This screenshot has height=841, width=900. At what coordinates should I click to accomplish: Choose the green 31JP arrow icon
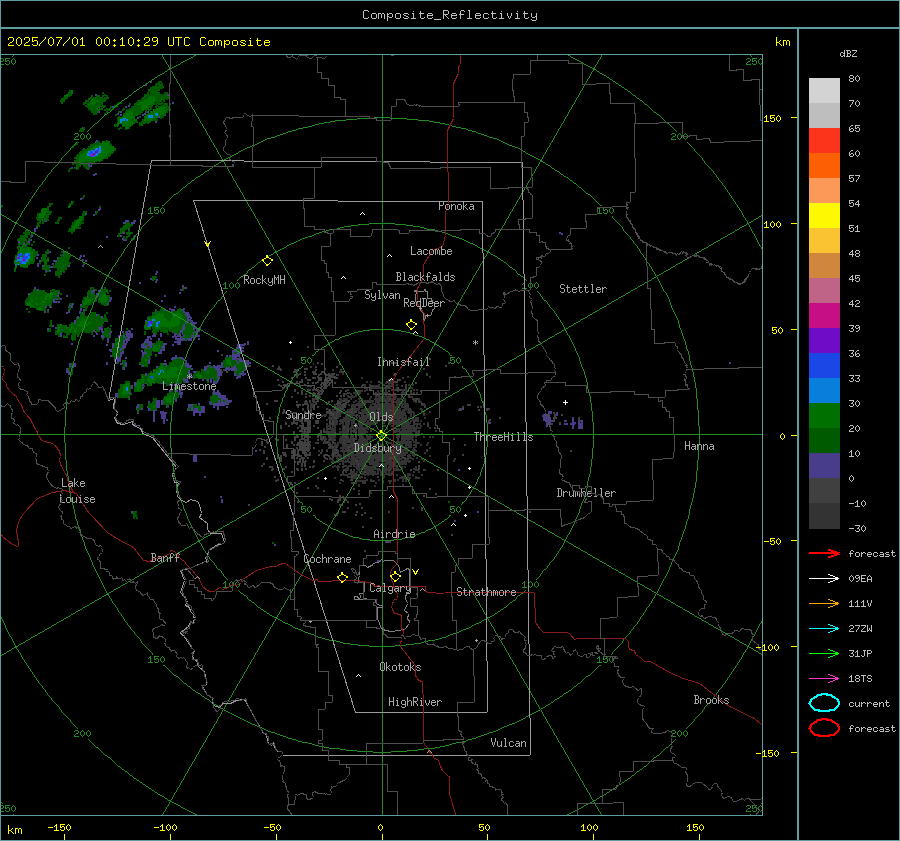pos(824,653)
